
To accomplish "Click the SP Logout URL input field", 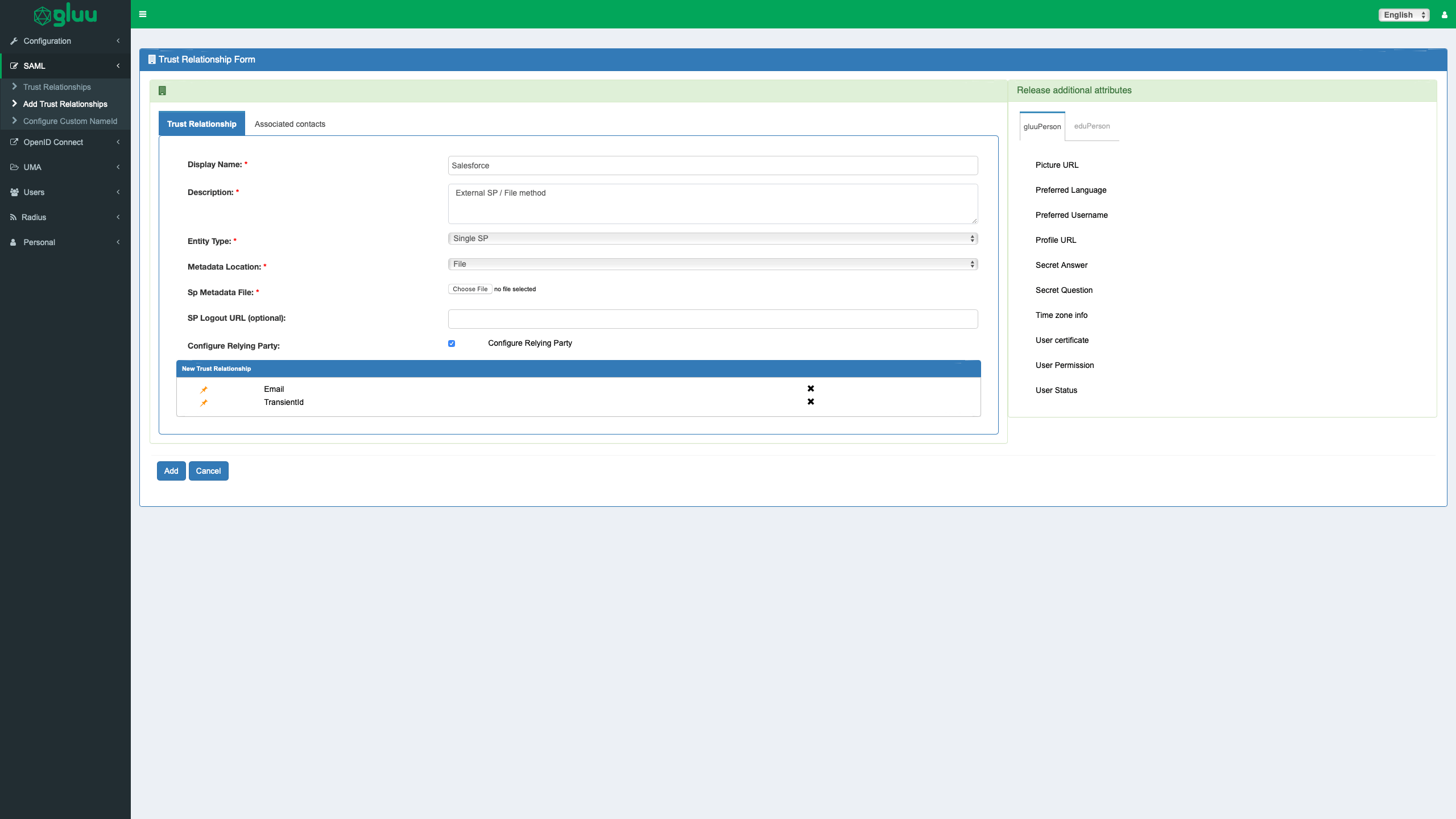I will (x=712, y=319).
